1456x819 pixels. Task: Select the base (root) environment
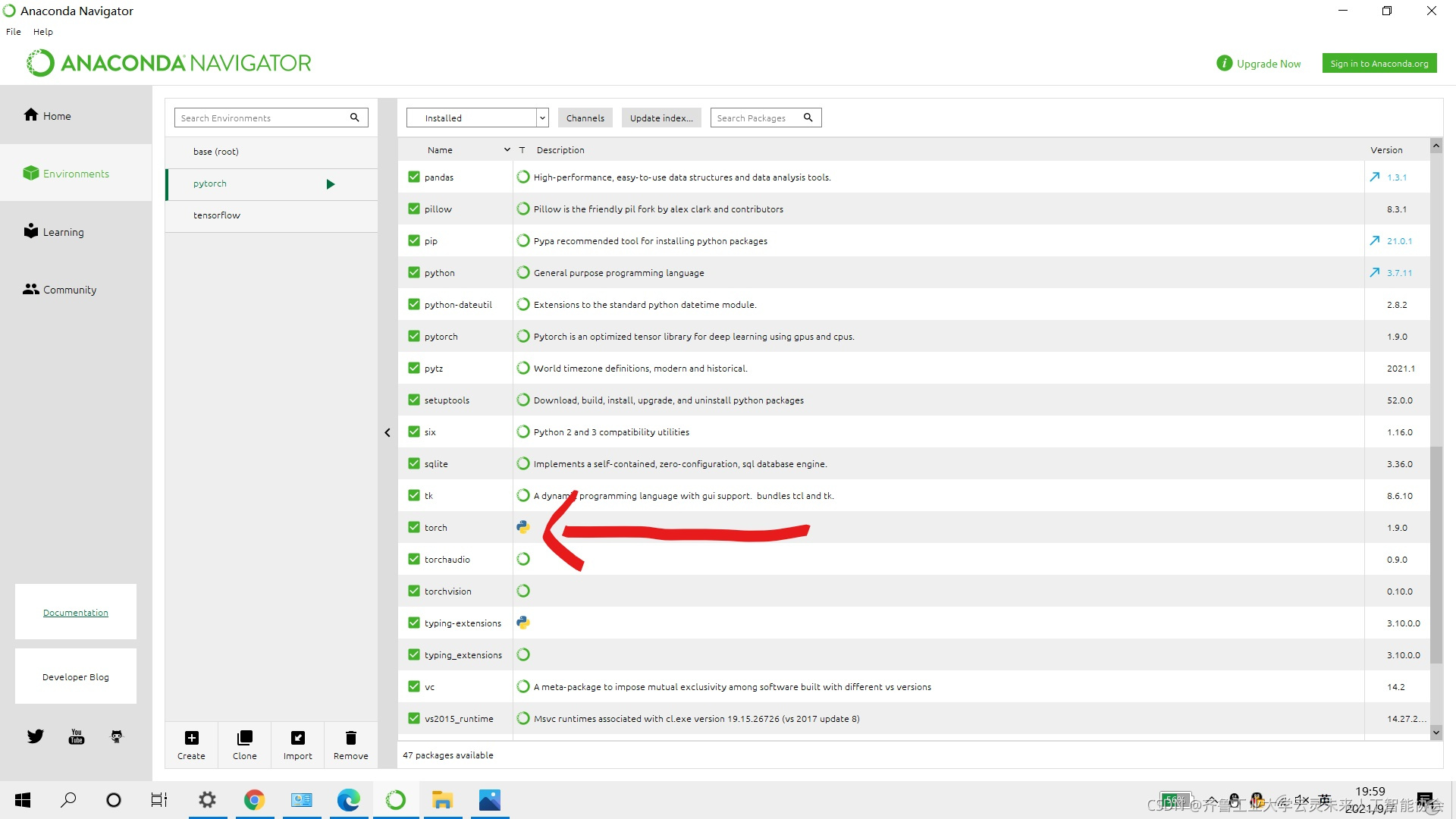click(271, 152)
